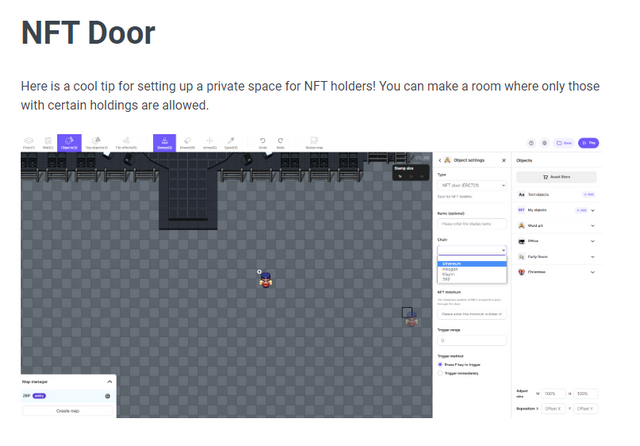Collapse the Map manager panel

(109, 382)
